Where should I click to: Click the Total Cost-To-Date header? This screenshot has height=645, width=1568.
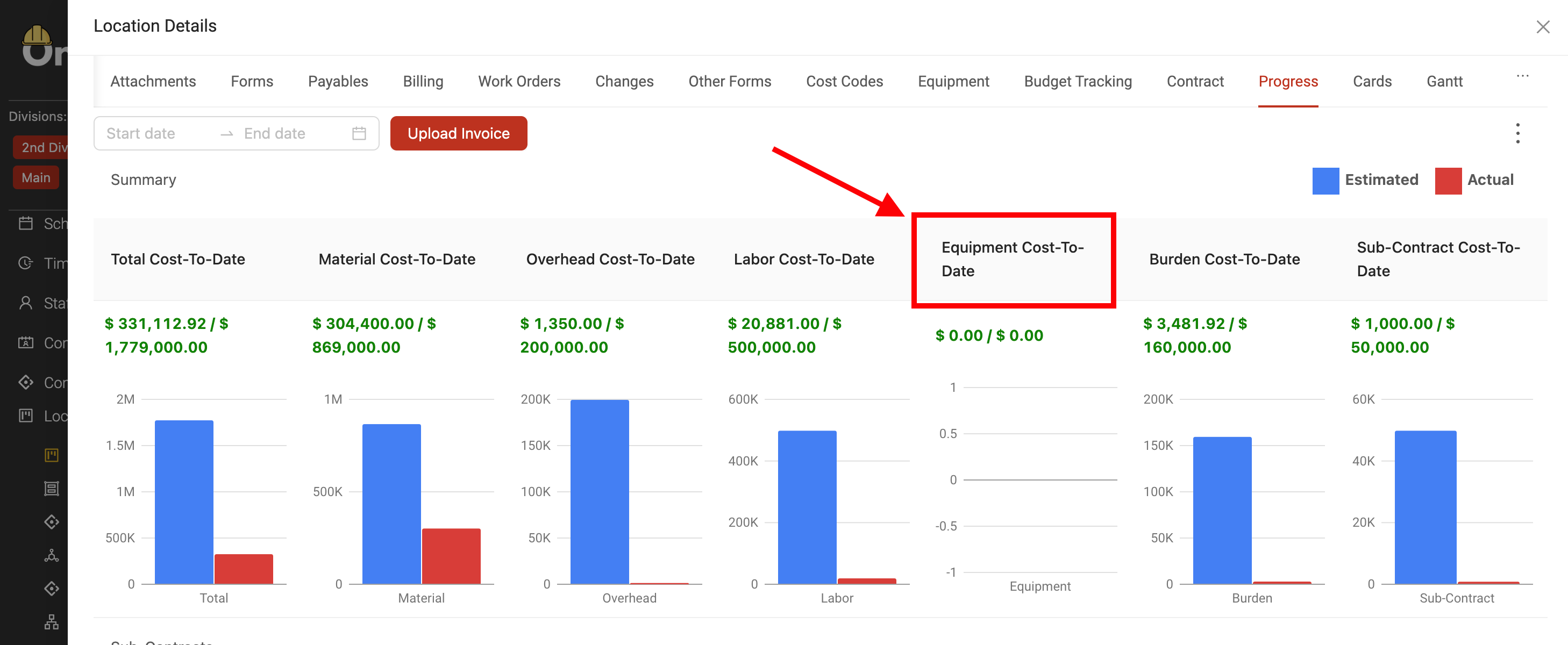pos(178,259)
